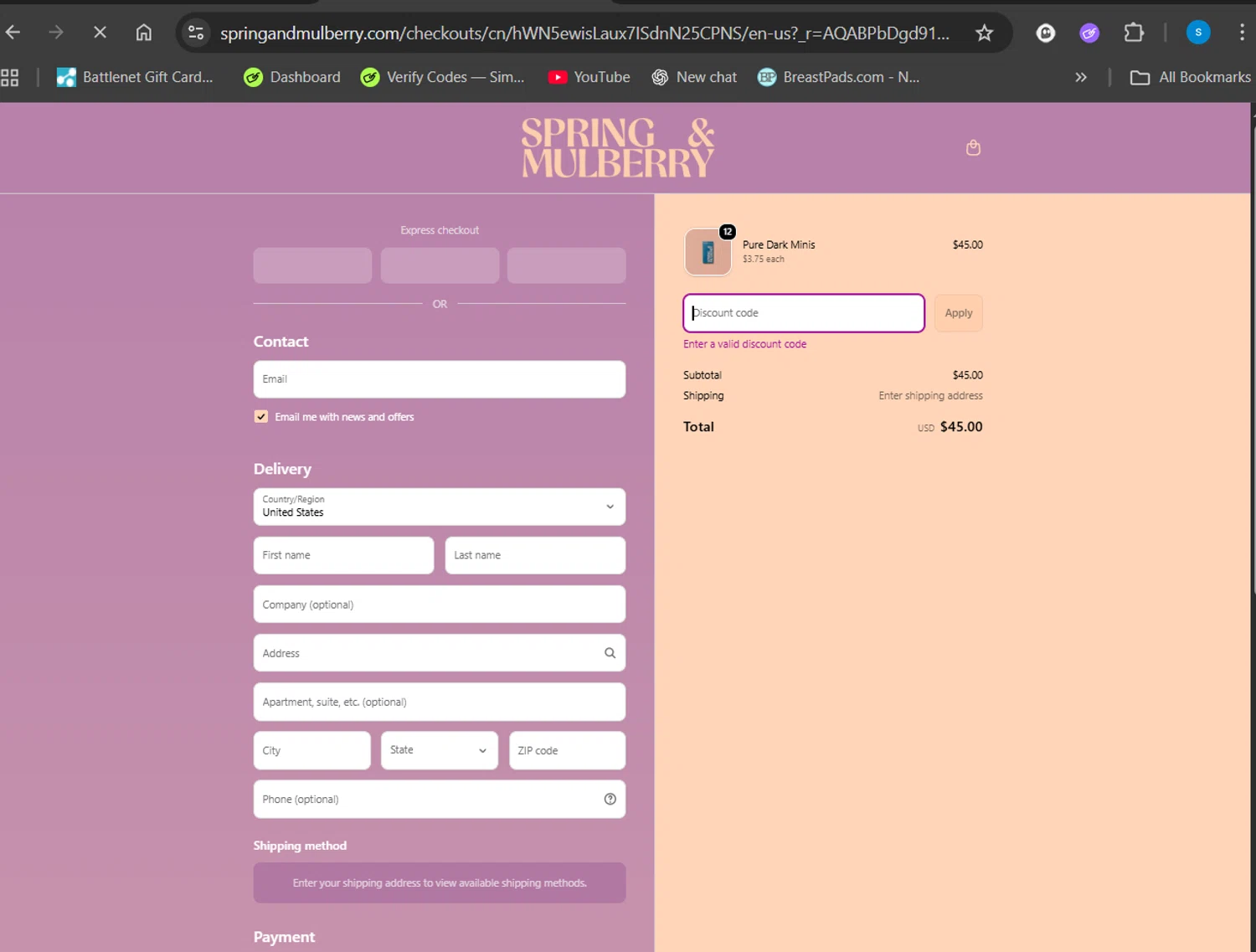Open the Battlenet Gift Card bookmark

point(135,77)
